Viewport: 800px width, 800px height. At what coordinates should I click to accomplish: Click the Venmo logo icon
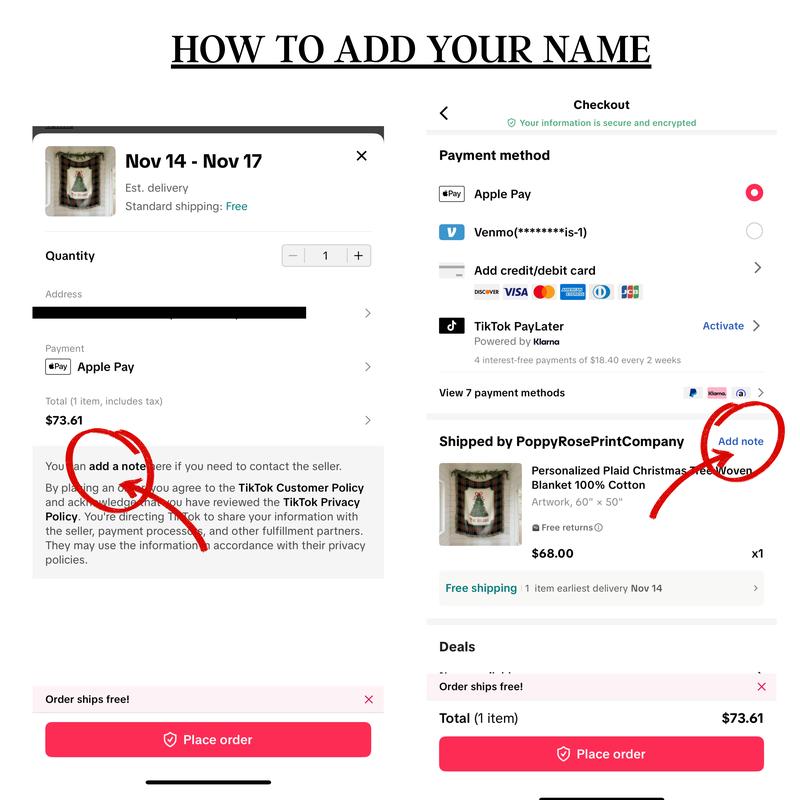(452, 232)
